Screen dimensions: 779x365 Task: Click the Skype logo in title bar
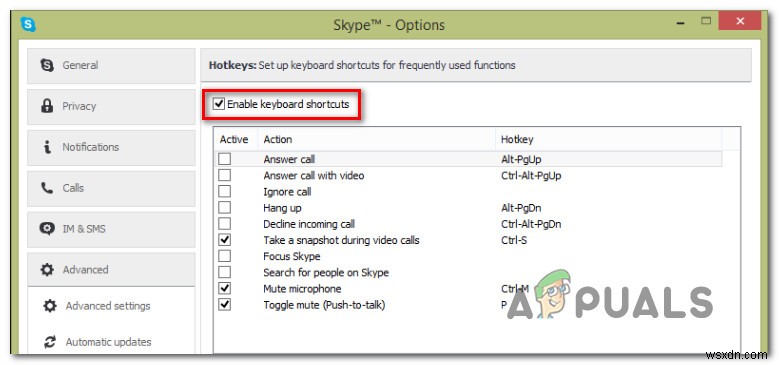pos(28,24)
